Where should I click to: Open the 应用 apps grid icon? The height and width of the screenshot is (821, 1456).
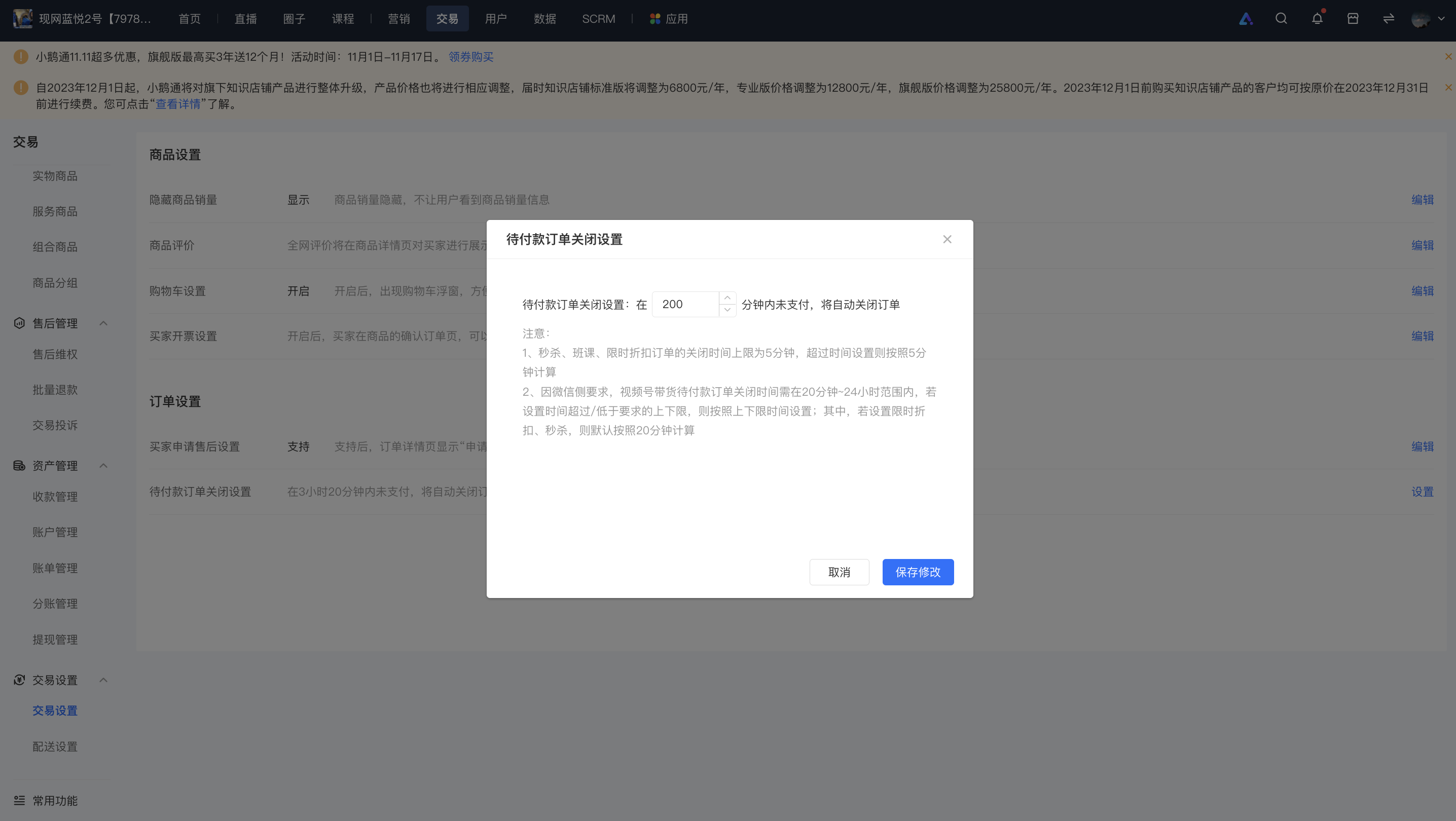pyautogui.click(x=655, y=19)
